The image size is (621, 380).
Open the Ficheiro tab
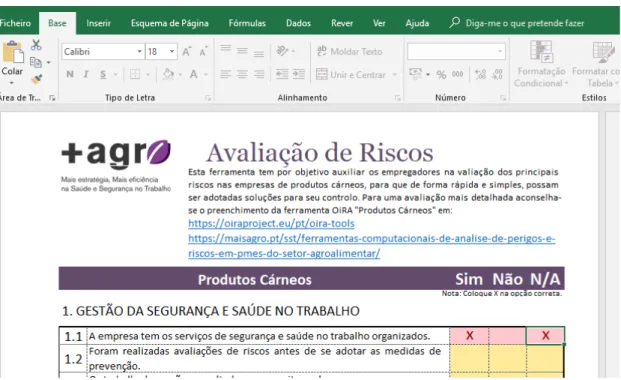(x=15, y=23)
